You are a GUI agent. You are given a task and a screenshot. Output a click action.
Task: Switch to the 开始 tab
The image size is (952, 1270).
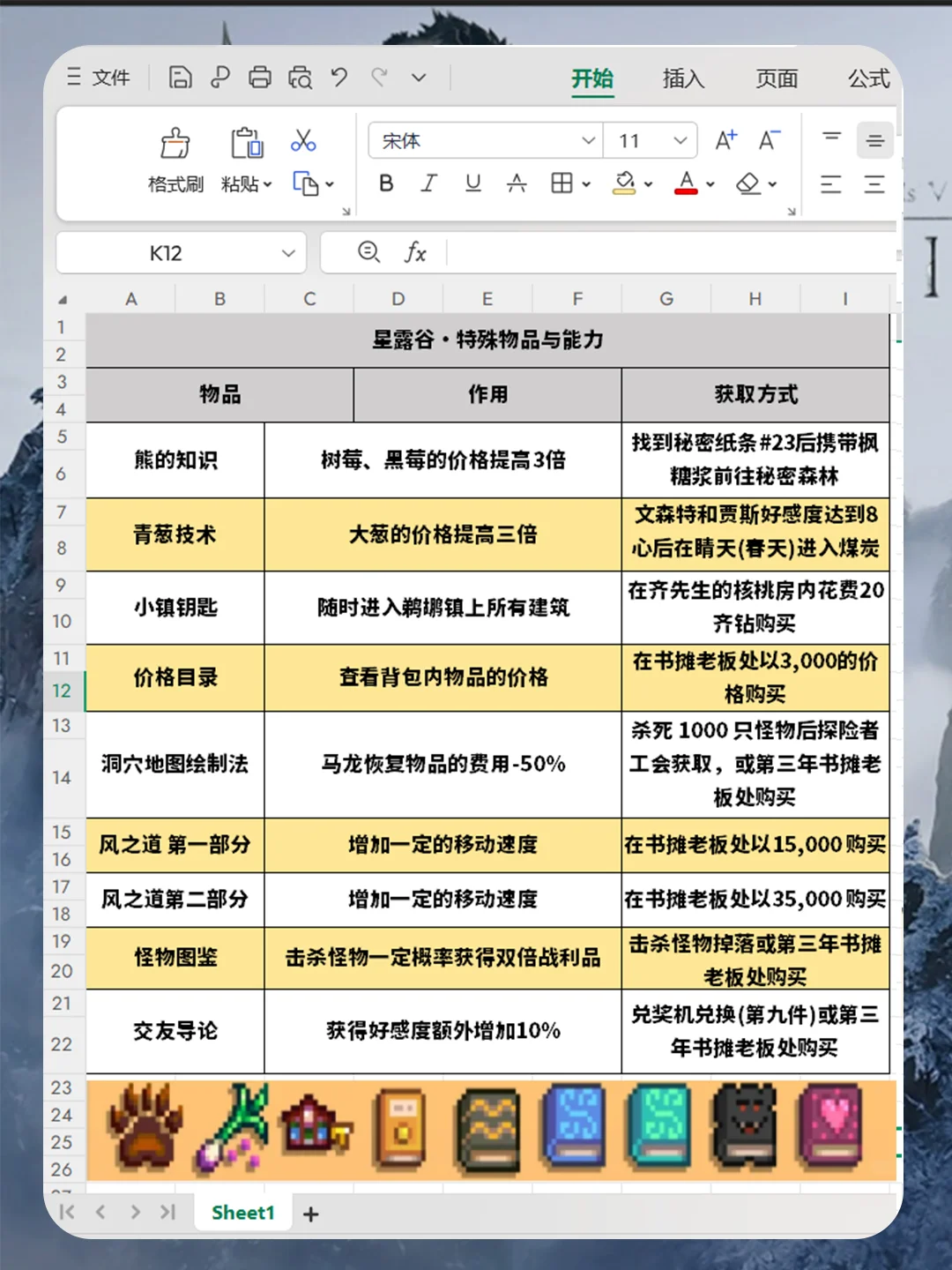[x=592, y=78]
